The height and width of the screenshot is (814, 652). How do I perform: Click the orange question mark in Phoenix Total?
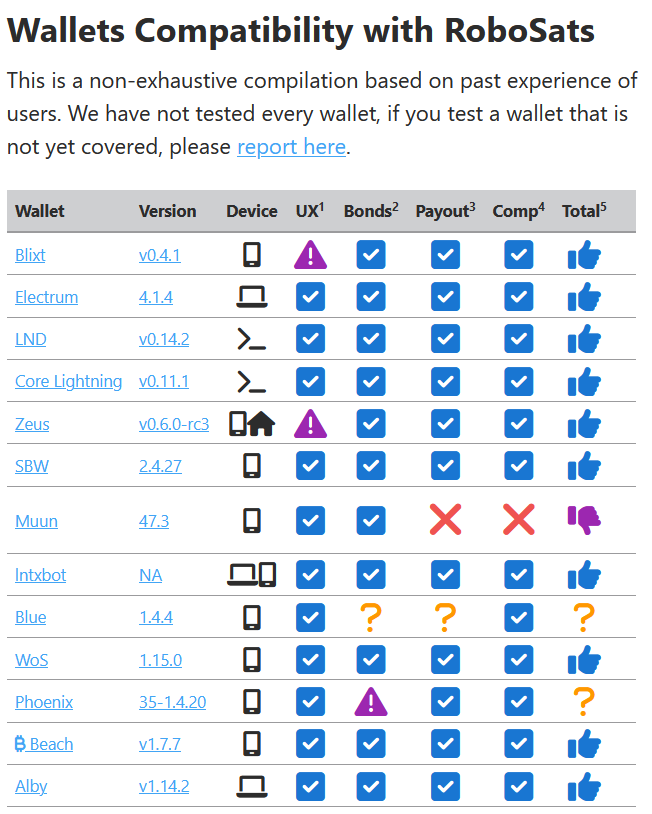(x=584, y=702)
